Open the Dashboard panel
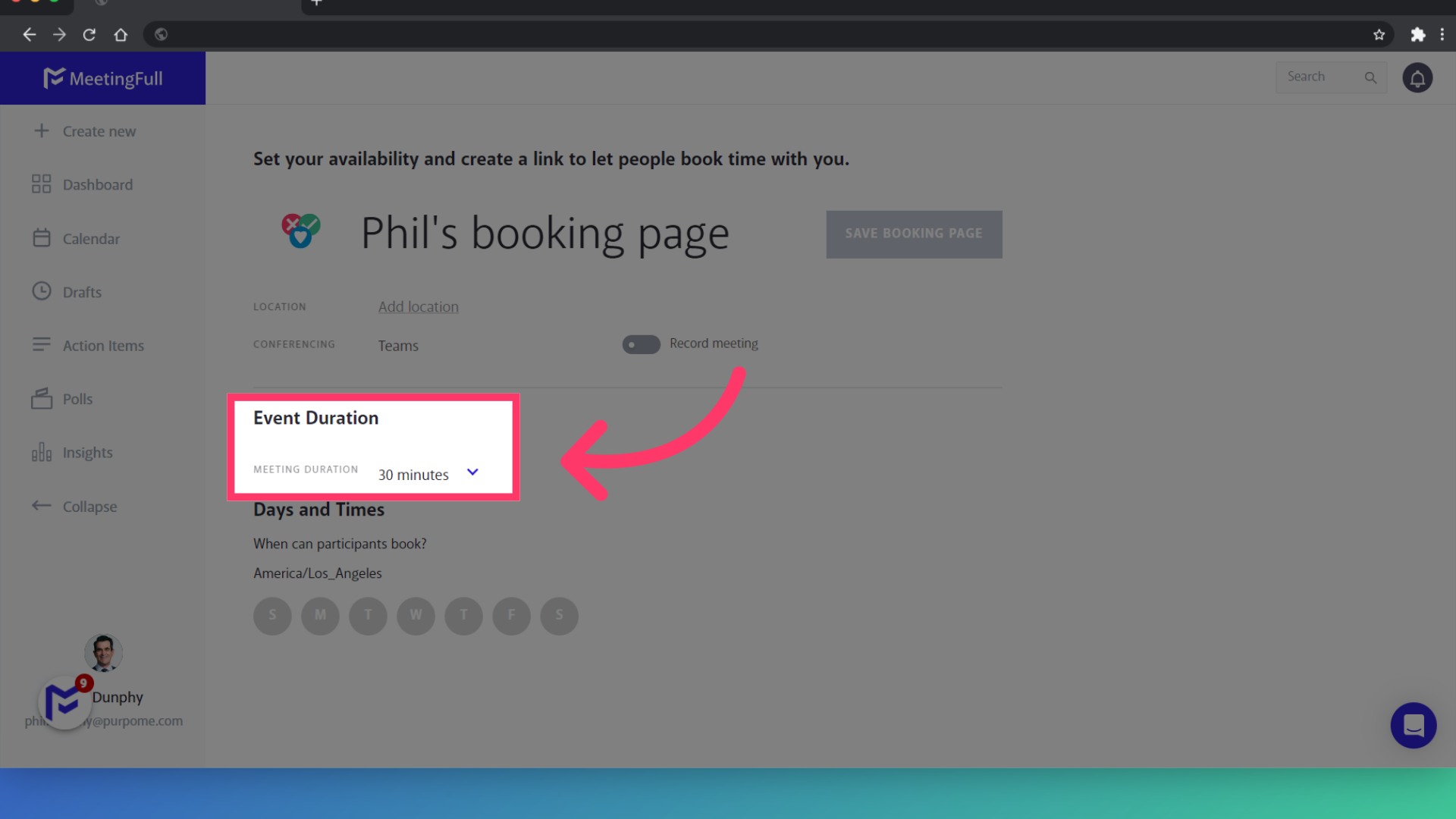 (98, 184)
